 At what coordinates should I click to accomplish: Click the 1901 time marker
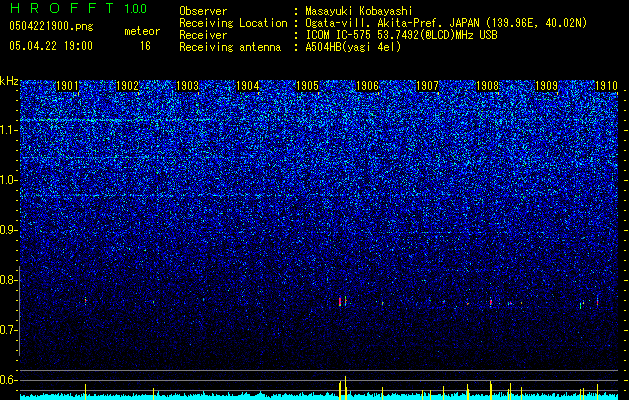click(x=67, y=86)
